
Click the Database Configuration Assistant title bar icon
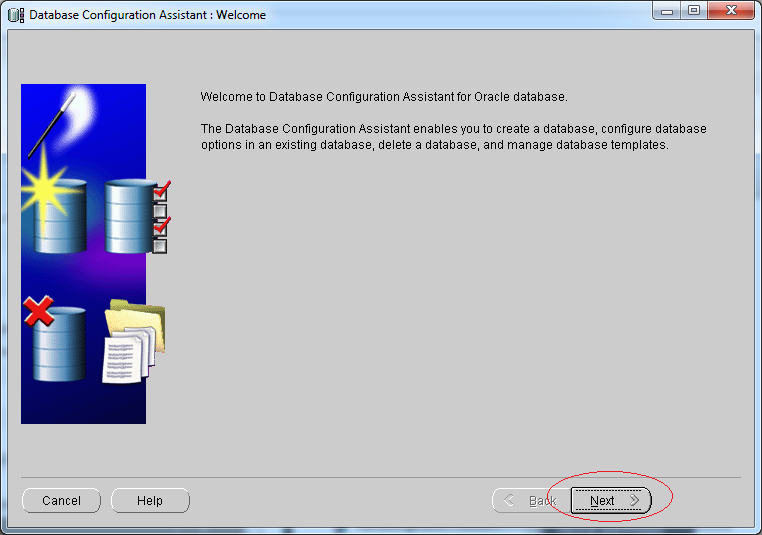point(16,15)
